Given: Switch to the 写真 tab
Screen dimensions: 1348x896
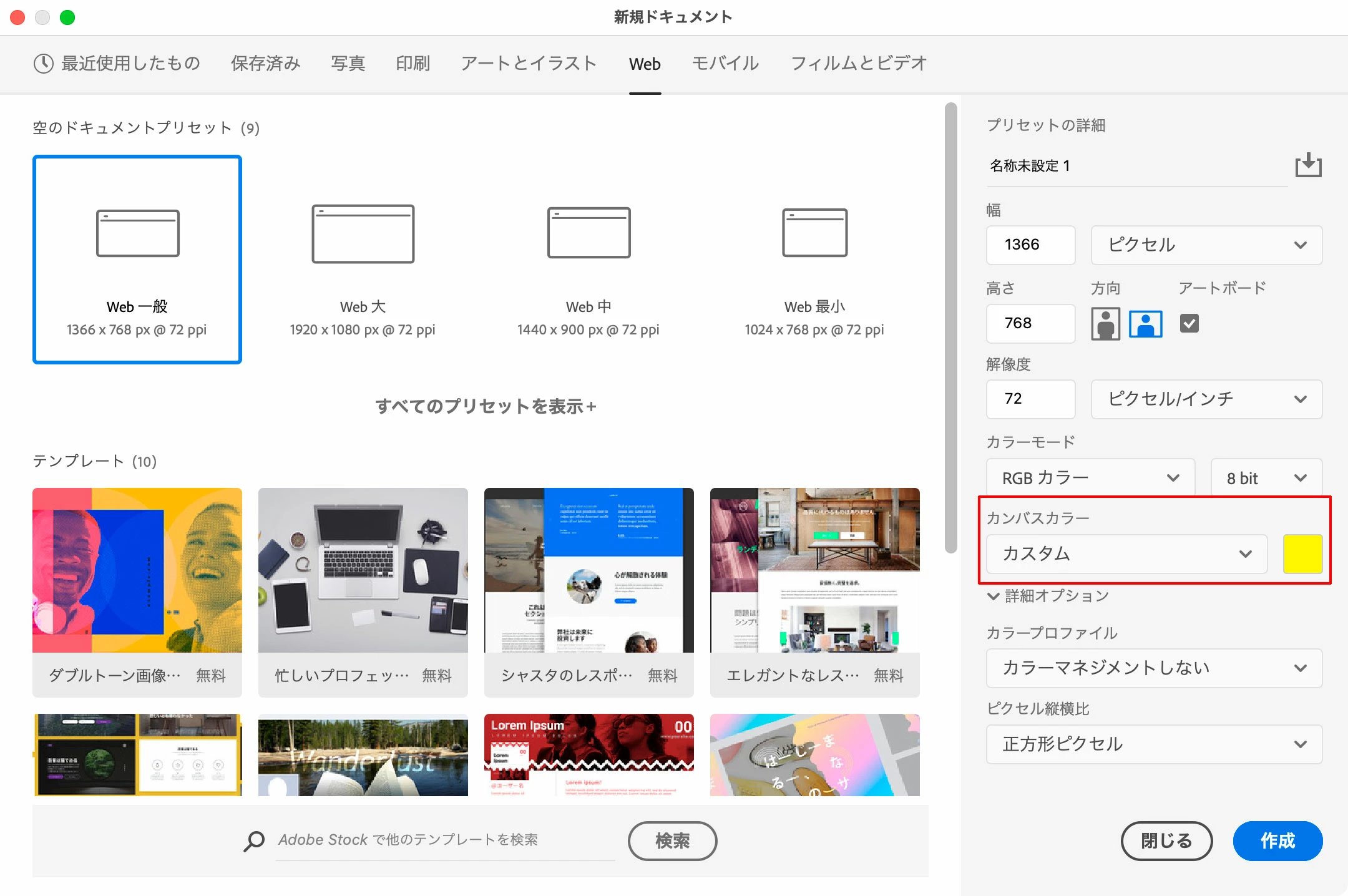Looking at the screenshot, I should click(x=348, y=64).
